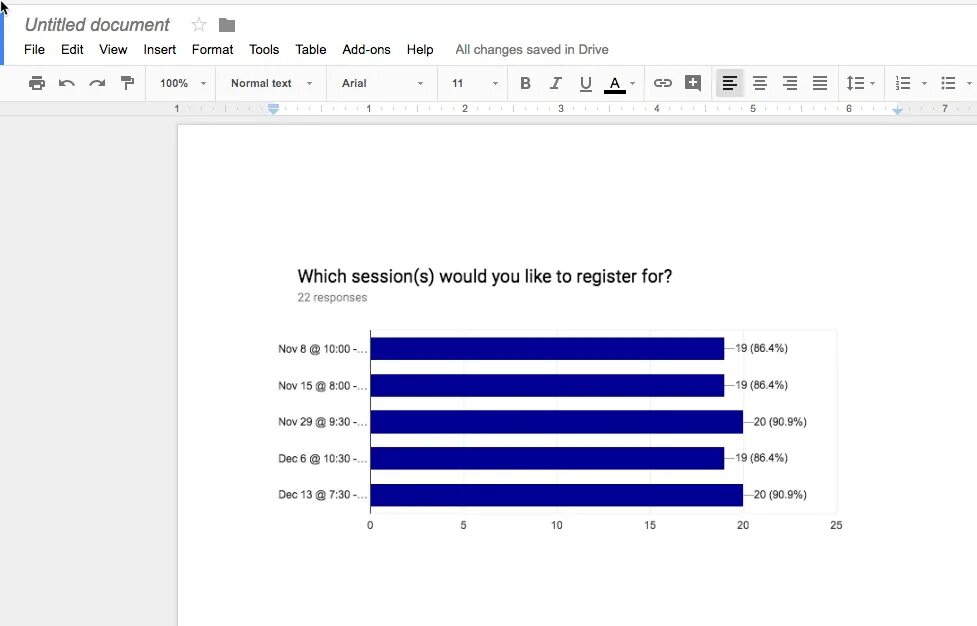
Task: Select the Paint format tool
Action: [x=127, y=83]
